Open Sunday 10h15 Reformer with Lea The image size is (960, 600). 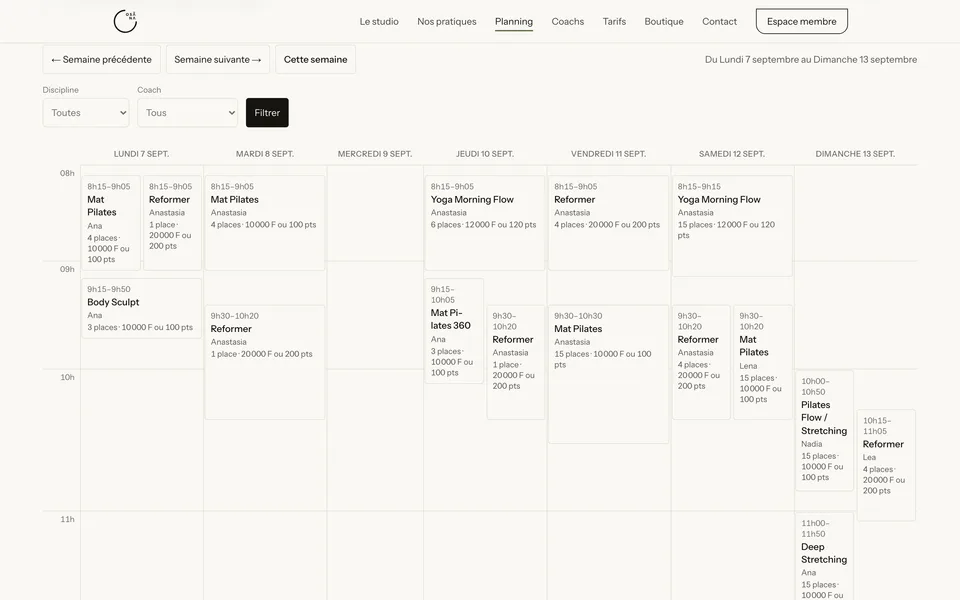(x=886, y=465)
